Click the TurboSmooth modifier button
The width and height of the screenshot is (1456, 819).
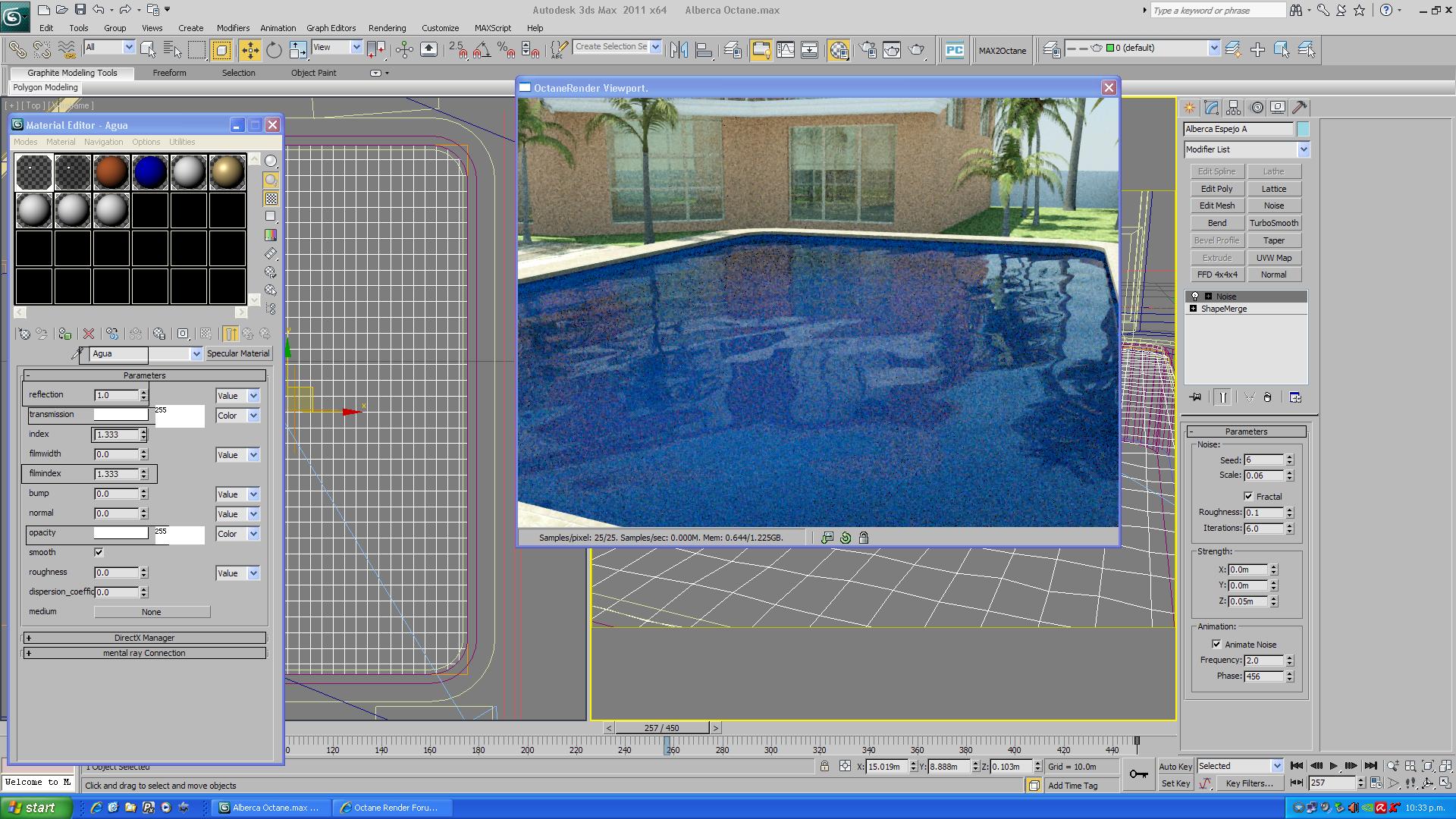[x=1273, y=223]
